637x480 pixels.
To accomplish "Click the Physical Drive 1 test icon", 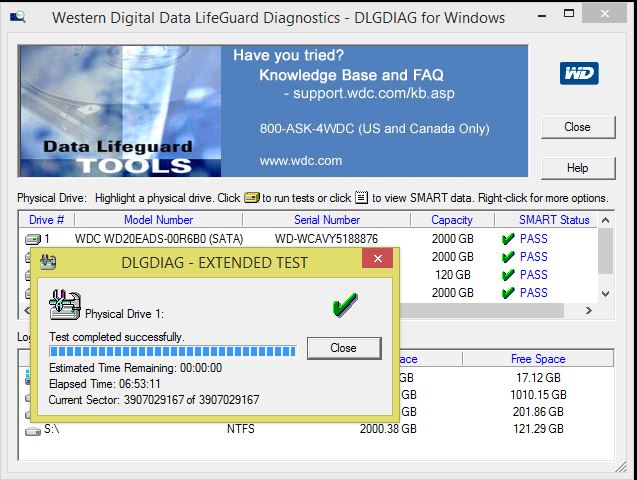I will tap(65, 305).
